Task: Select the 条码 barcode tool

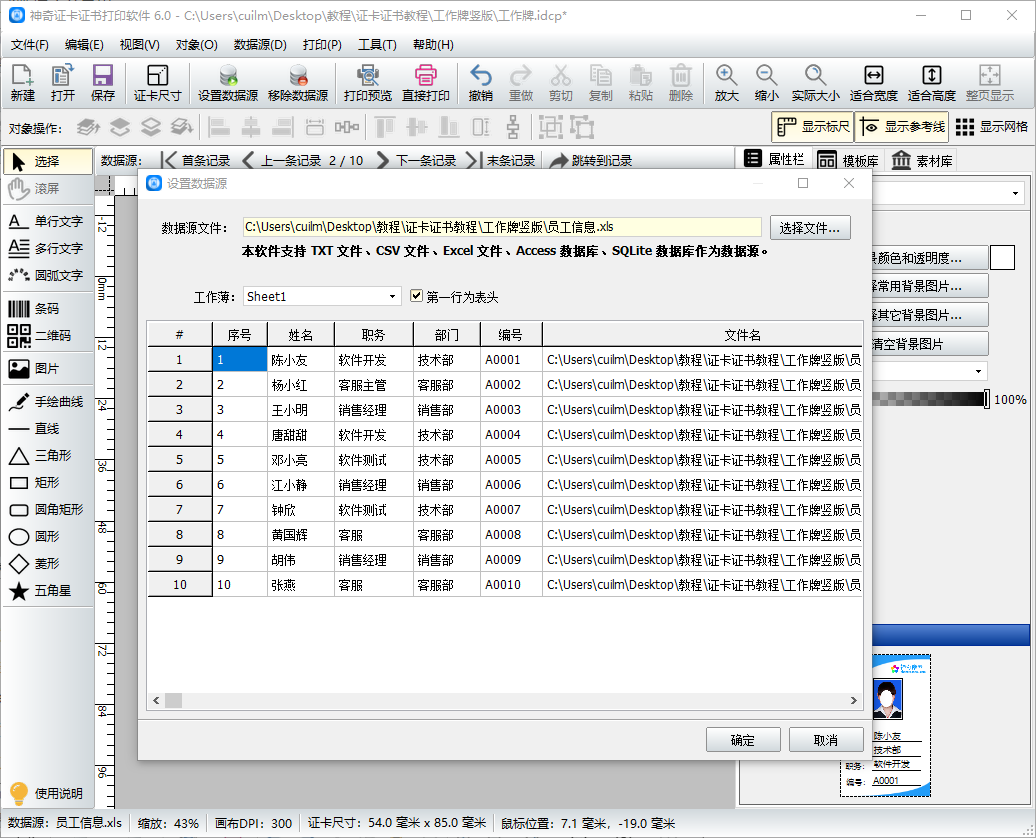Action: (x=46, y=309)
